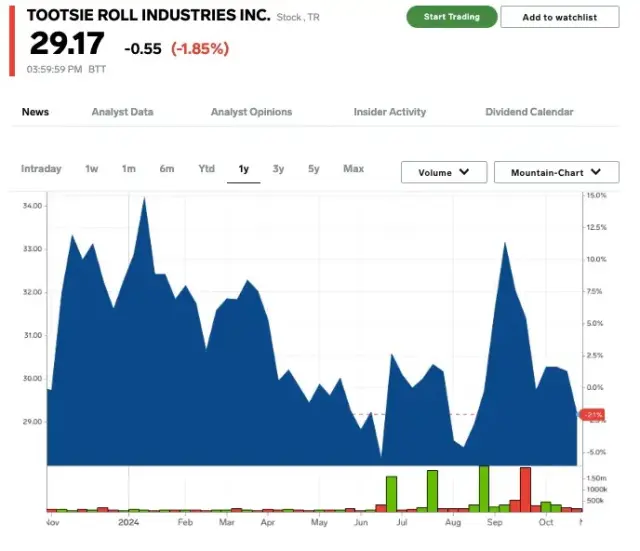
Task: View the Insider Activity tab
Action: (x=389, y=112)
